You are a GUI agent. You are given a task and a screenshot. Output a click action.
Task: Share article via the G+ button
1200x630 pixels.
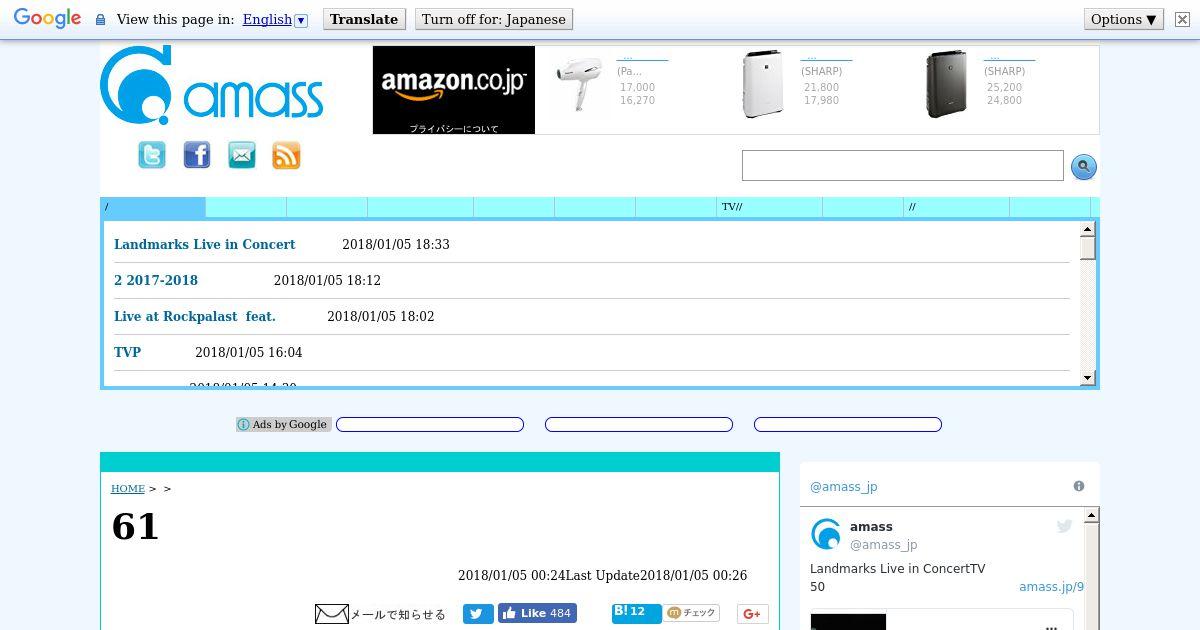pos(752,614)
